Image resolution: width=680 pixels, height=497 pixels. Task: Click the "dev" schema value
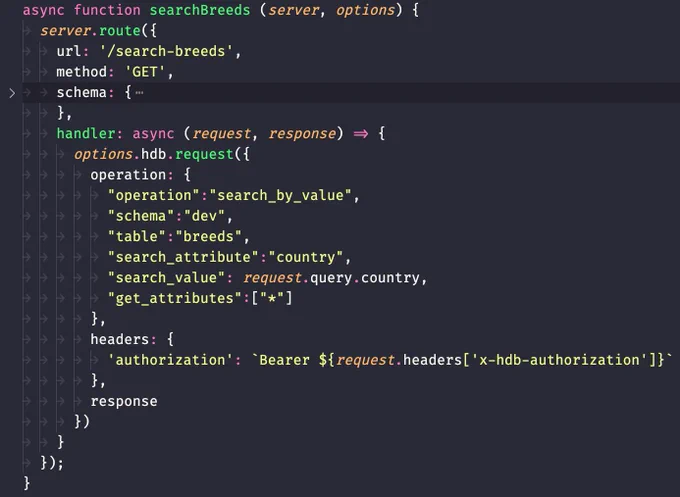point(204,216)
